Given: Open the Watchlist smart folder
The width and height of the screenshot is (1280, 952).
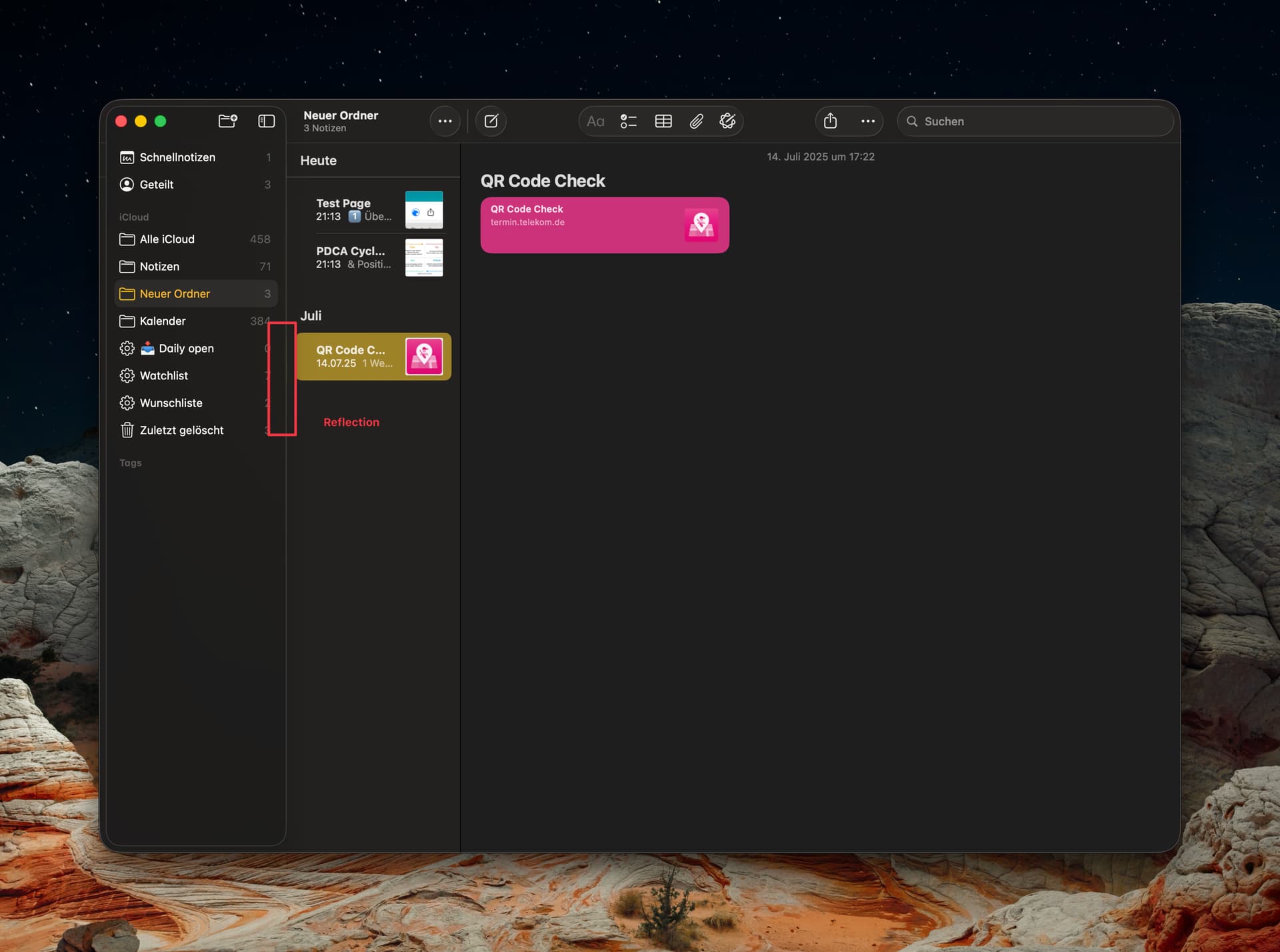Looking at the screenshot, I should [x=164, y=376].
